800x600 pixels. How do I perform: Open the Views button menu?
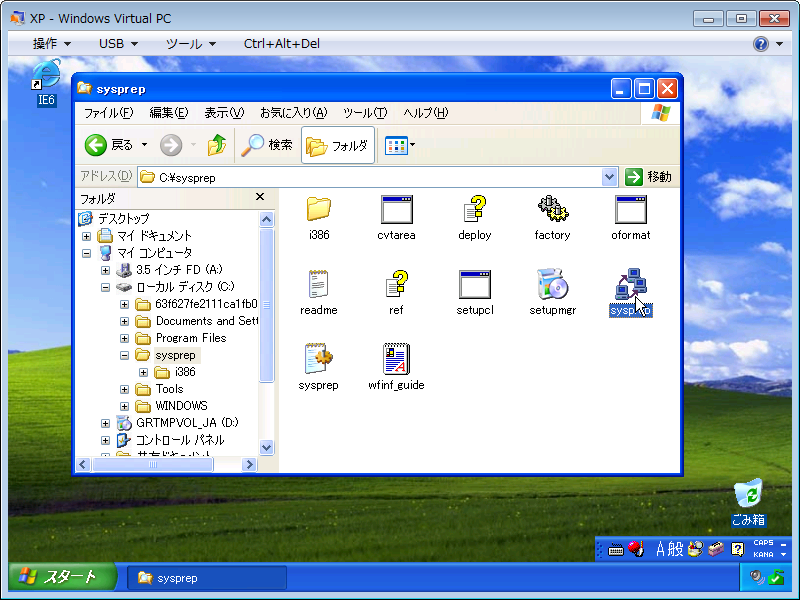tap(399, 145)
